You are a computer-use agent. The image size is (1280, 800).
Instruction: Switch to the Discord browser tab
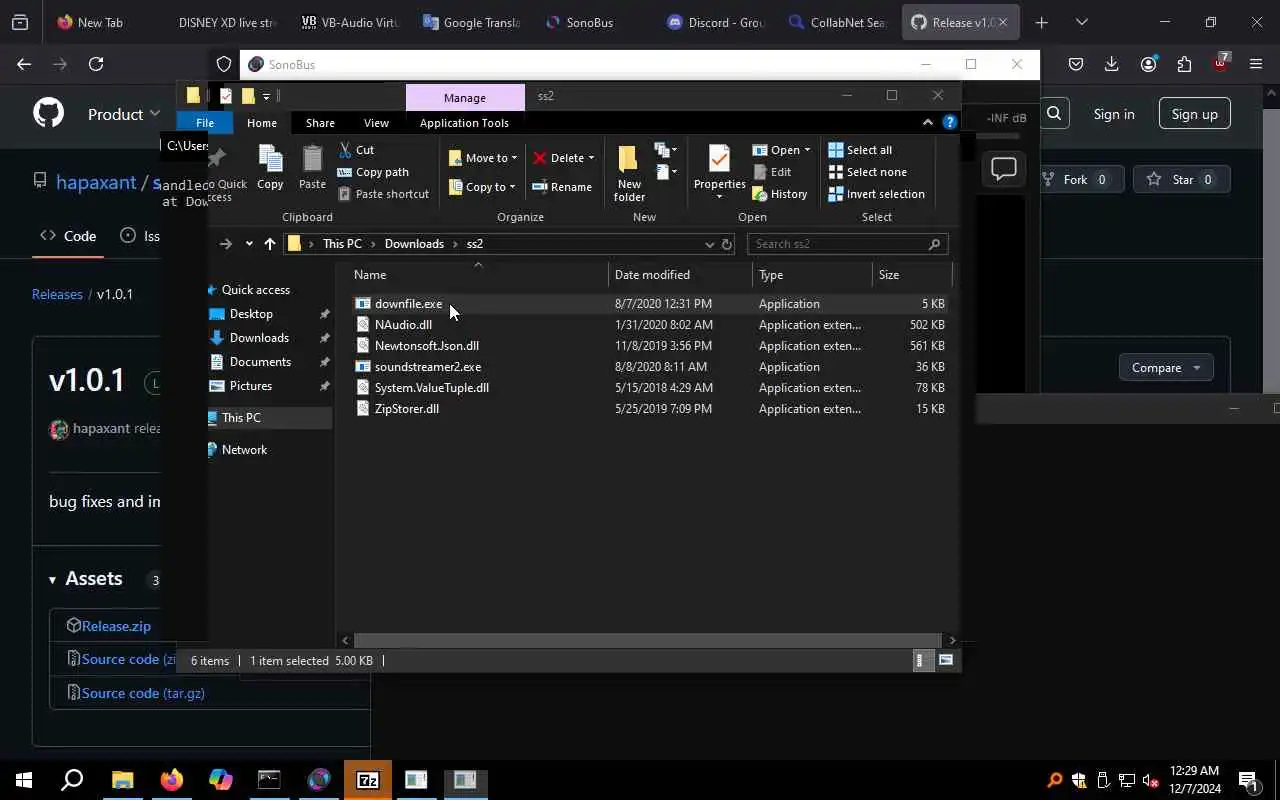pos(716,22)
